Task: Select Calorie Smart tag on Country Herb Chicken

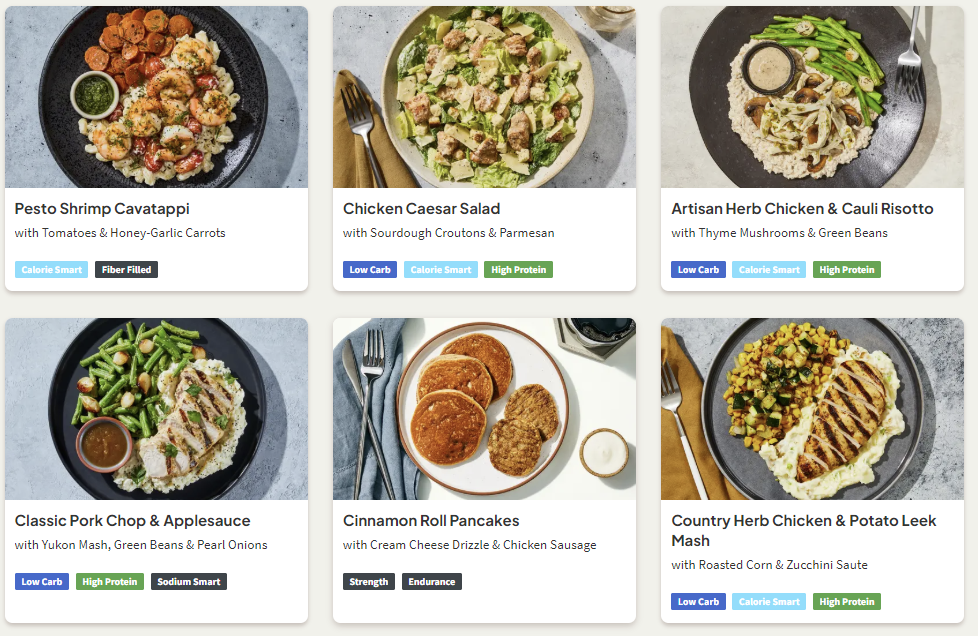Action: [x=769, y=602]
